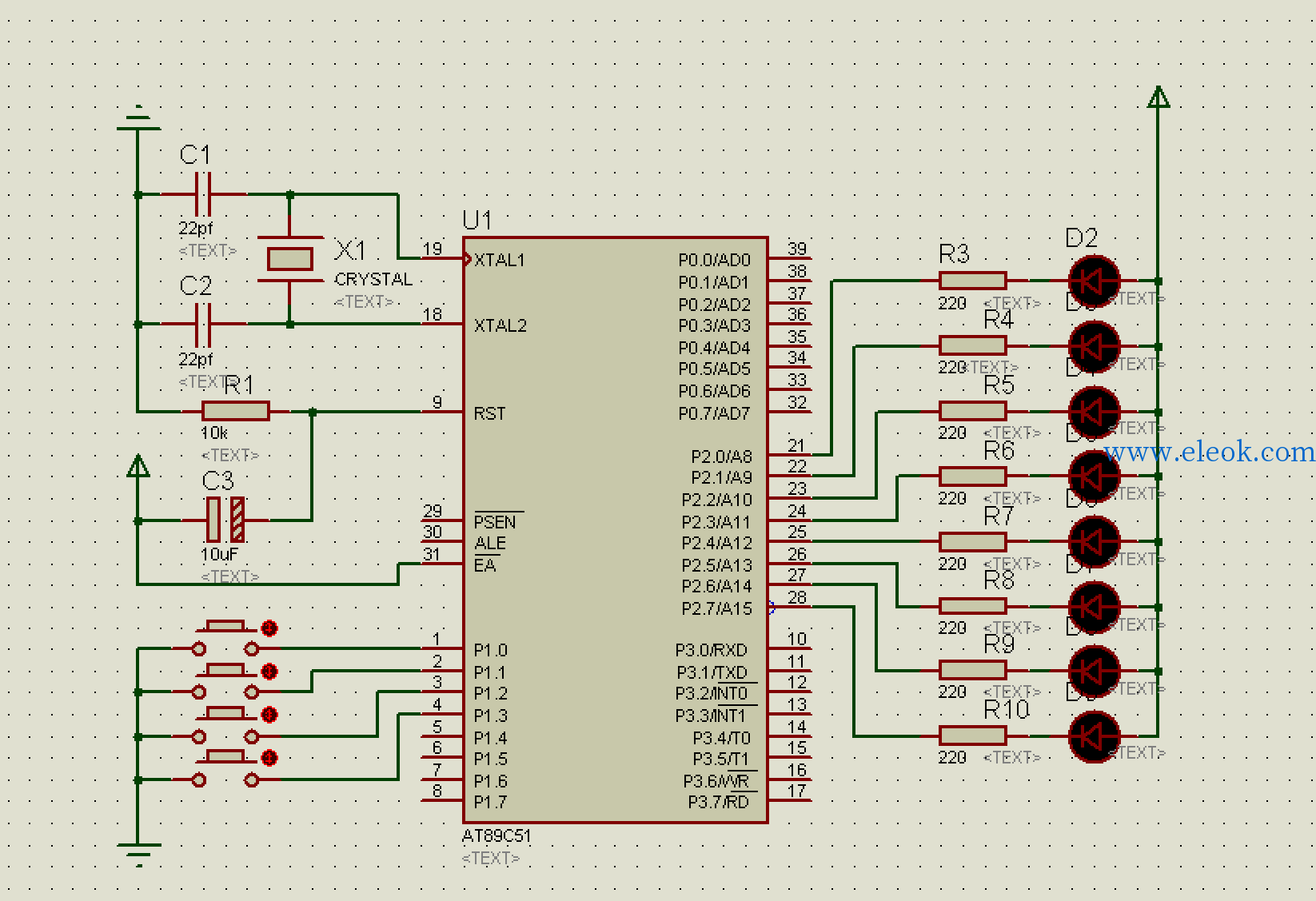Toggle the latch dot of the P1.2 button
This screenshot has width=1316, height=901.
(x=269, y=715)
